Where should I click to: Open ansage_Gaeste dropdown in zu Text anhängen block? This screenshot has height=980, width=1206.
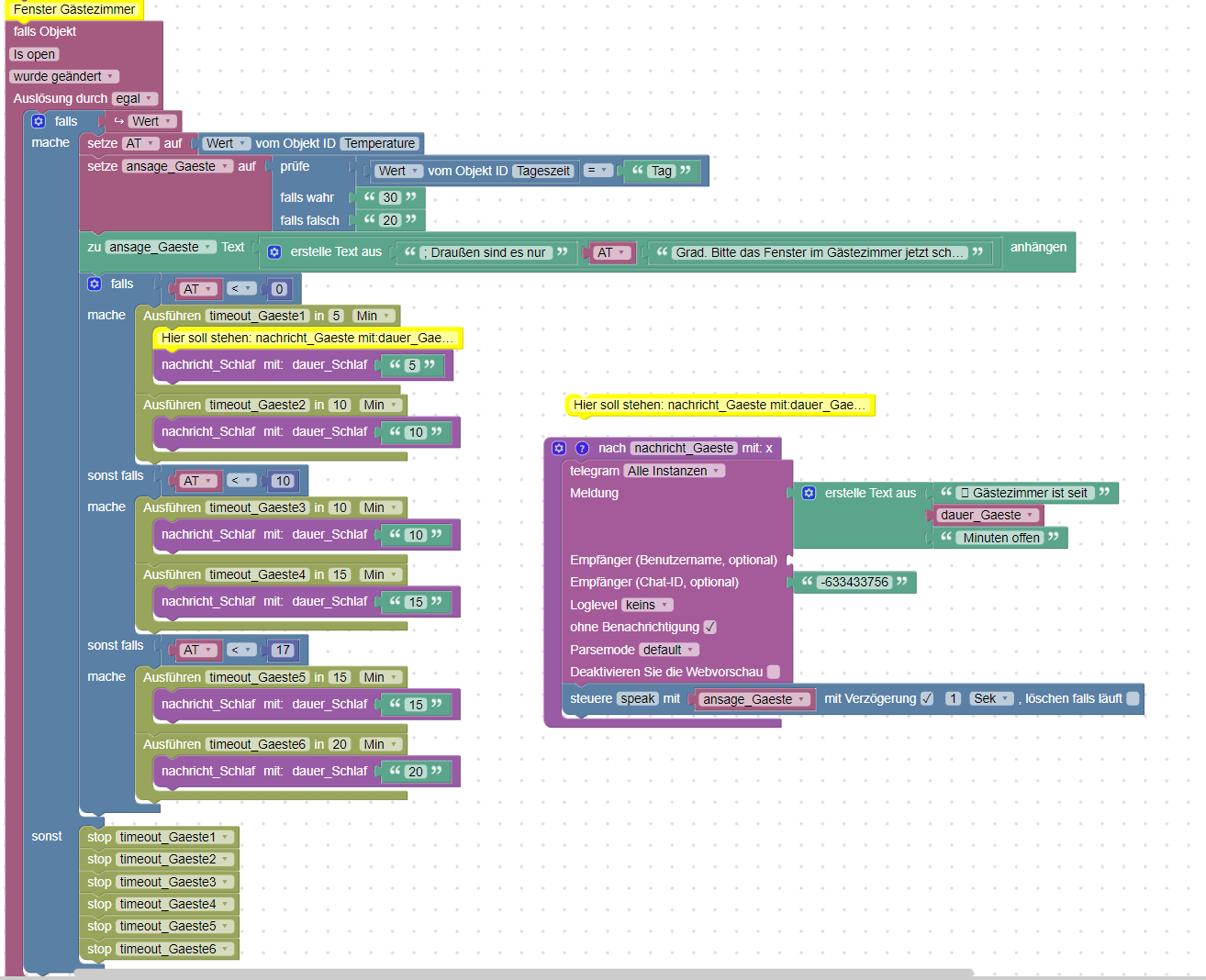click(x=161, y=247)
